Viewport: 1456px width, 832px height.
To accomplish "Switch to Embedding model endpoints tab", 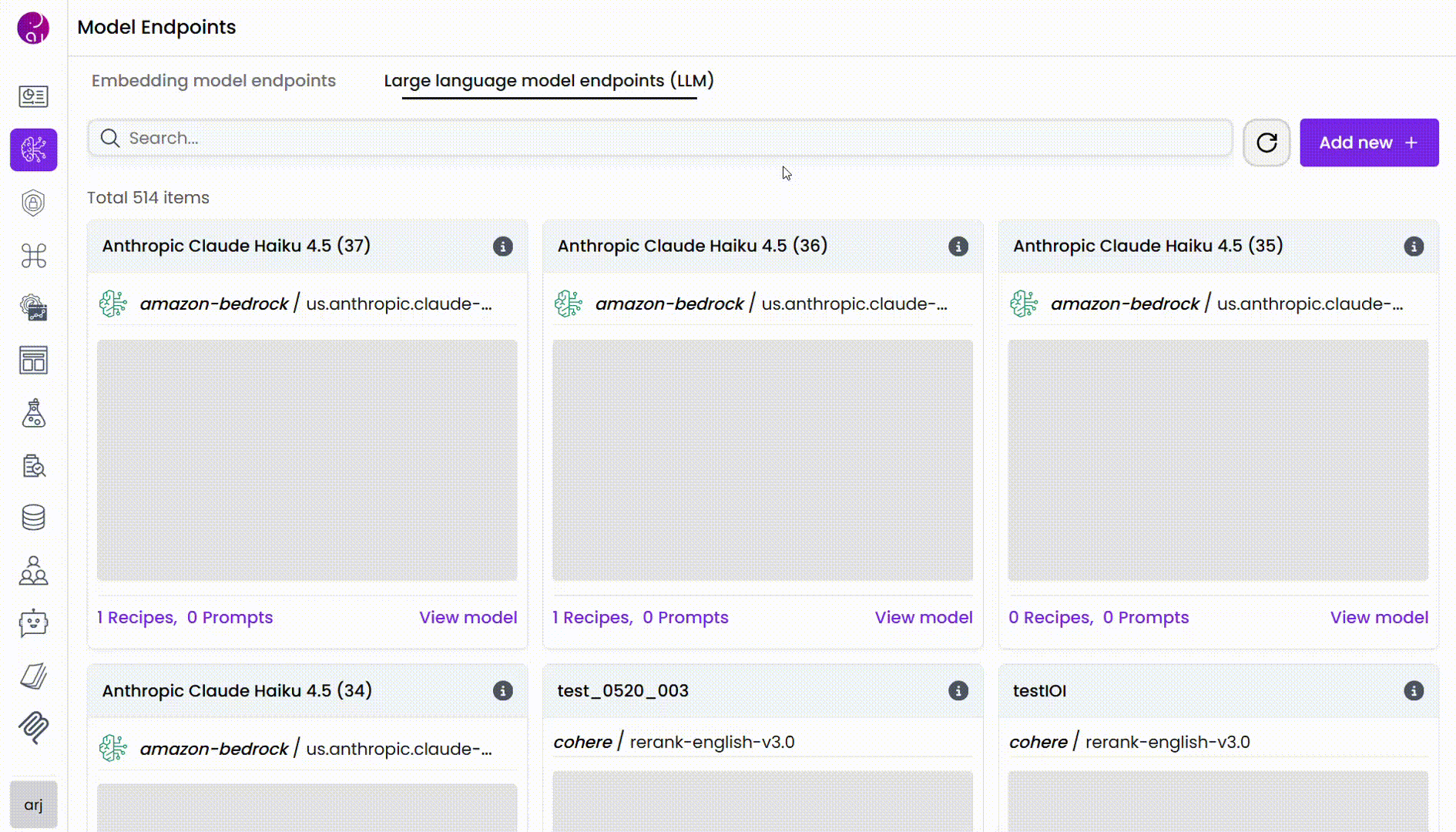I will click(x=213, y=80).
